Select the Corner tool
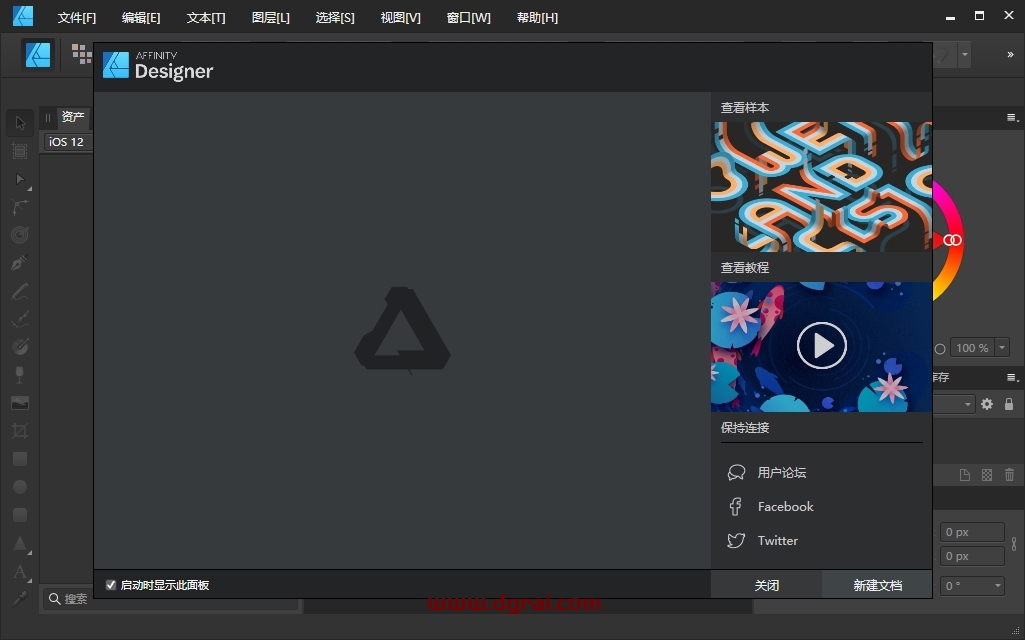Image resolution: width=1025 pixels, height=640 pixels. [x=20, y=207]
